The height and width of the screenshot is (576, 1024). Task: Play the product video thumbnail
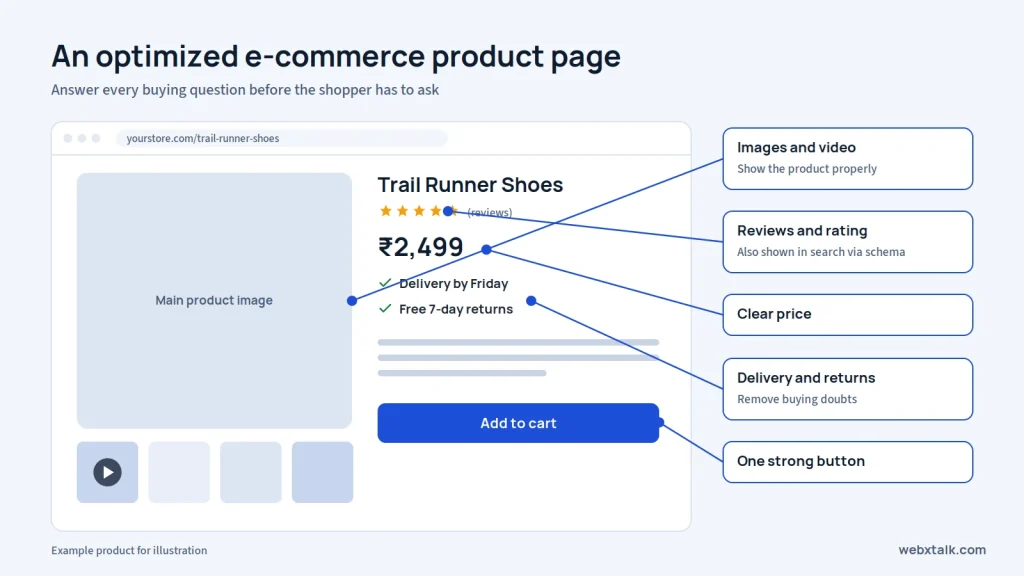tap(107, 472)
